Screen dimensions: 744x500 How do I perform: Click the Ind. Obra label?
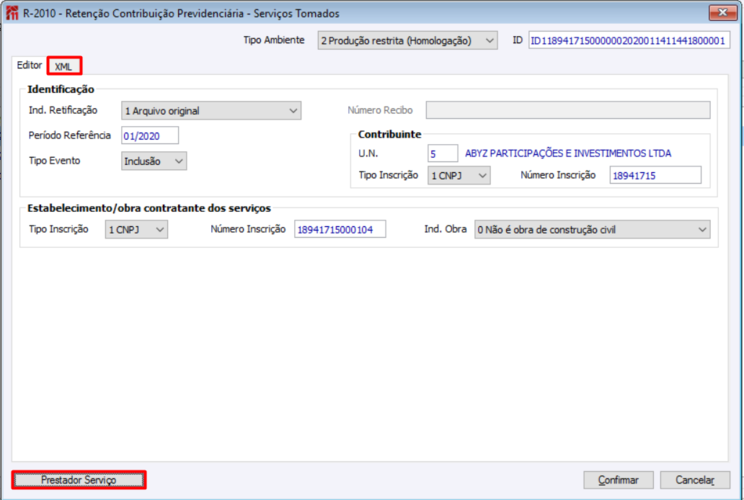coord(446,229)
